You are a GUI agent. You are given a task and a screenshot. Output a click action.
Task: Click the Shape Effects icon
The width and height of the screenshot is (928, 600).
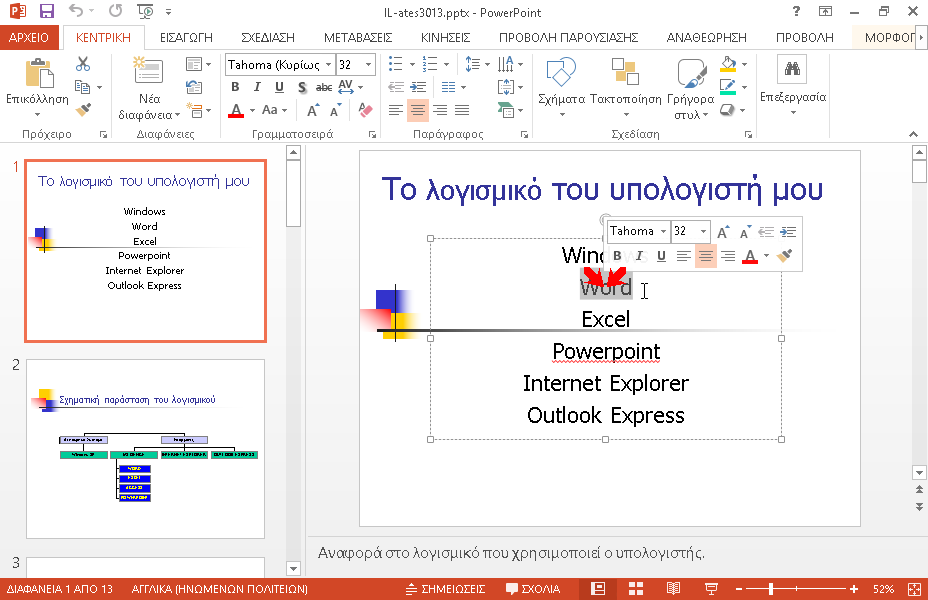(727, 110)
